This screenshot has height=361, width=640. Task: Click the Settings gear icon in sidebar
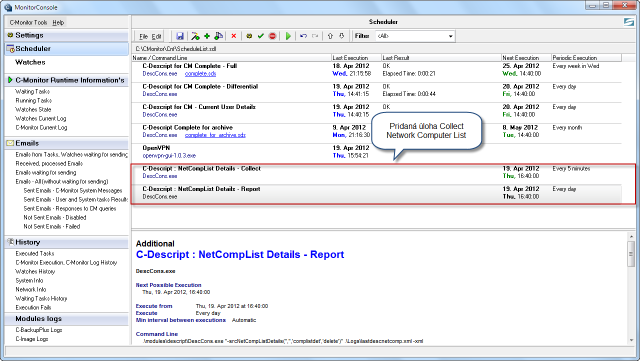click(x=10, y=35)
